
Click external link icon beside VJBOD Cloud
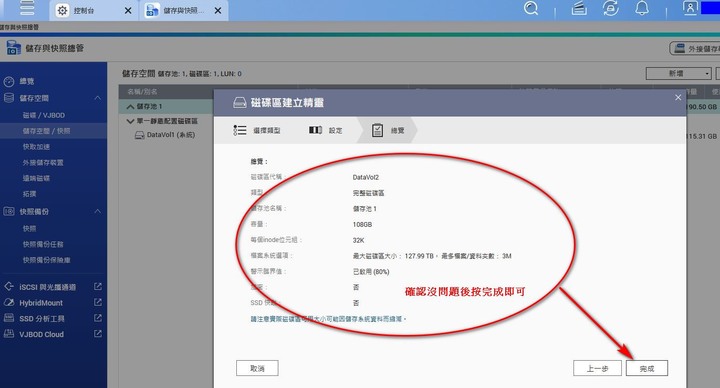pyautogui.click(x=98, y=333)
